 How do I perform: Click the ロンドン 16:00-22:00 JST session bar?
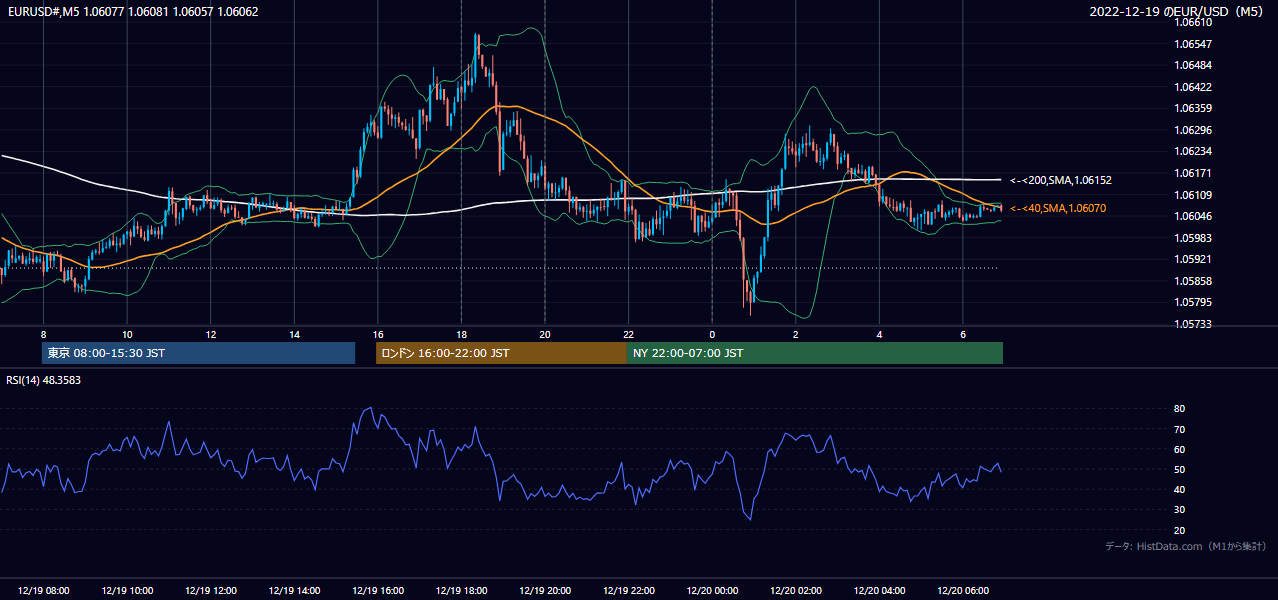click(501, 353)
